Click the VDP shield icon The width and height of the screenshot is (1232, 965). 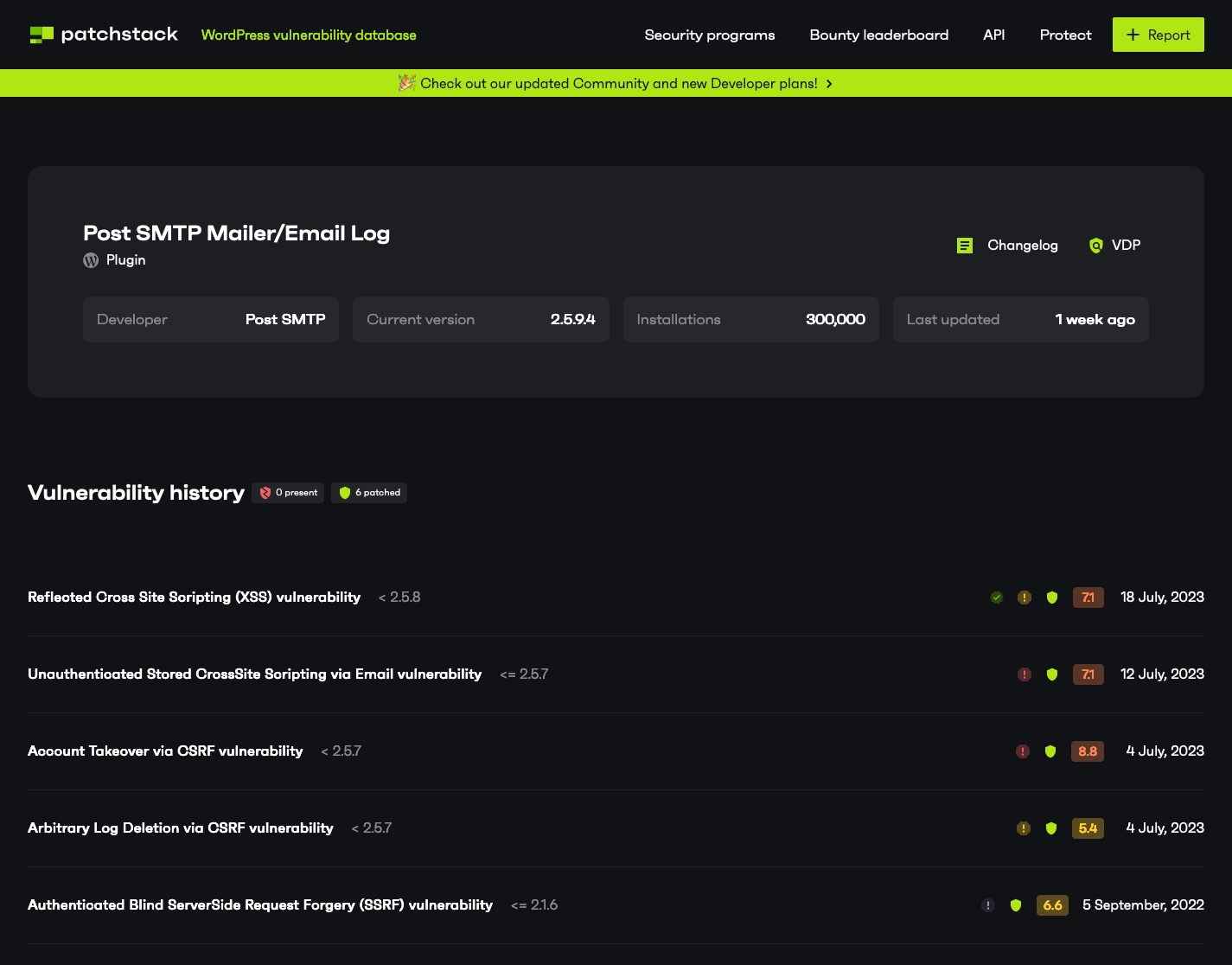pos(1096,246)
